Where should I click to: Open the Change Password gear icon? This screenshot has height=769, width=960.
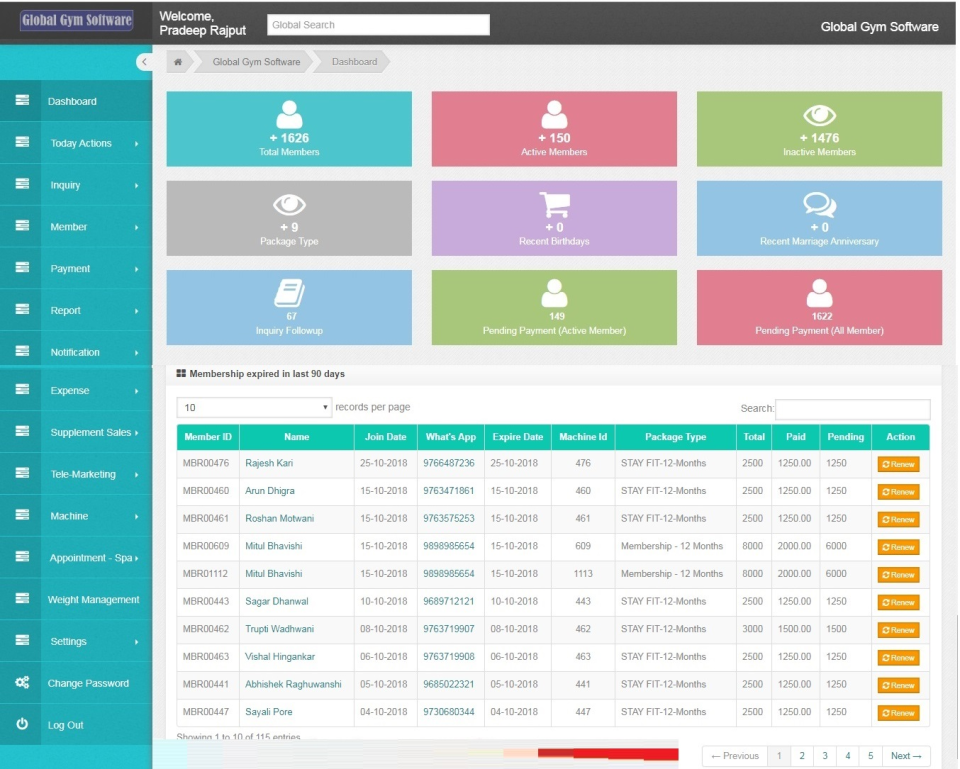(22, 684)
